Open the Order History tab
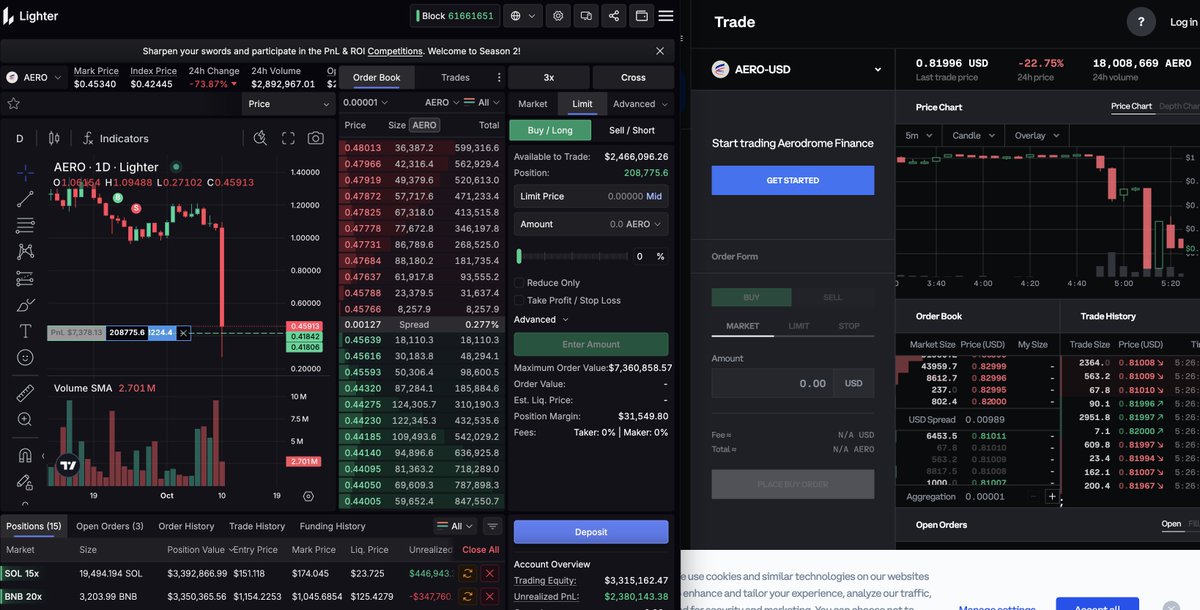 click(x=186, y=526)
